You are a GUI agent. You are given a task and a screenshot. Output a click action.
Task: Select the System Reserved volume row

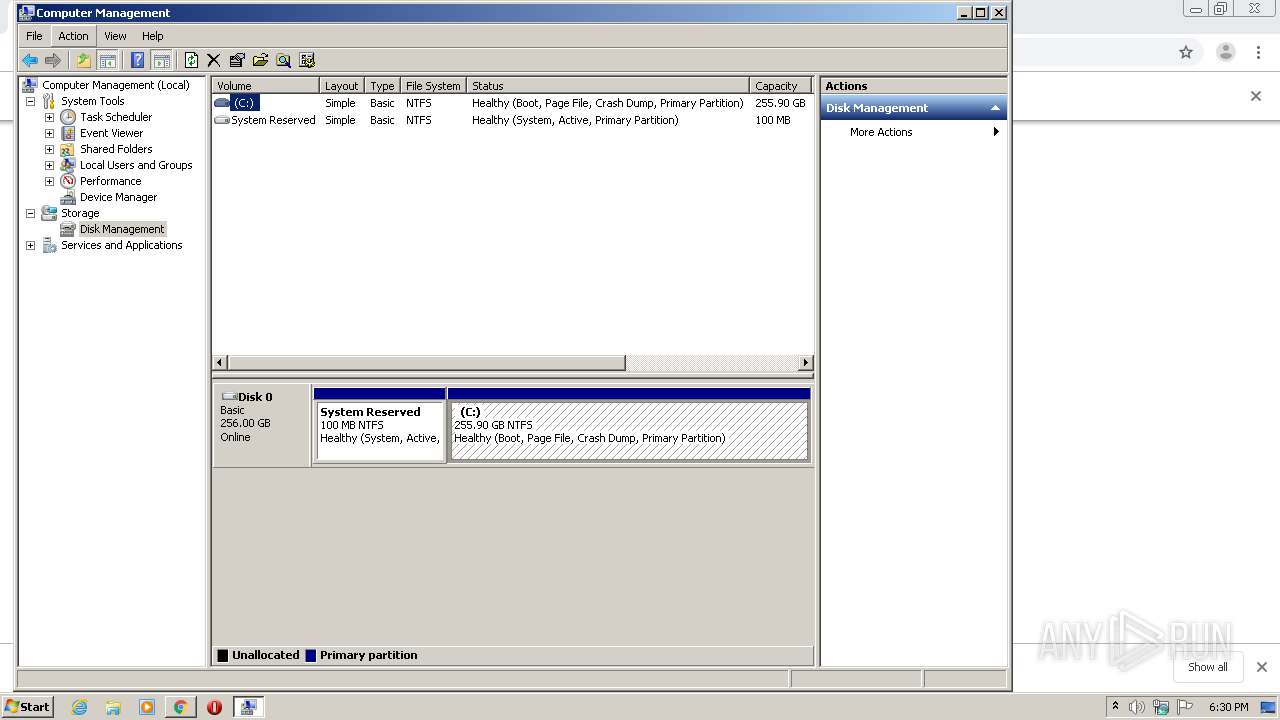pos(512,120)
